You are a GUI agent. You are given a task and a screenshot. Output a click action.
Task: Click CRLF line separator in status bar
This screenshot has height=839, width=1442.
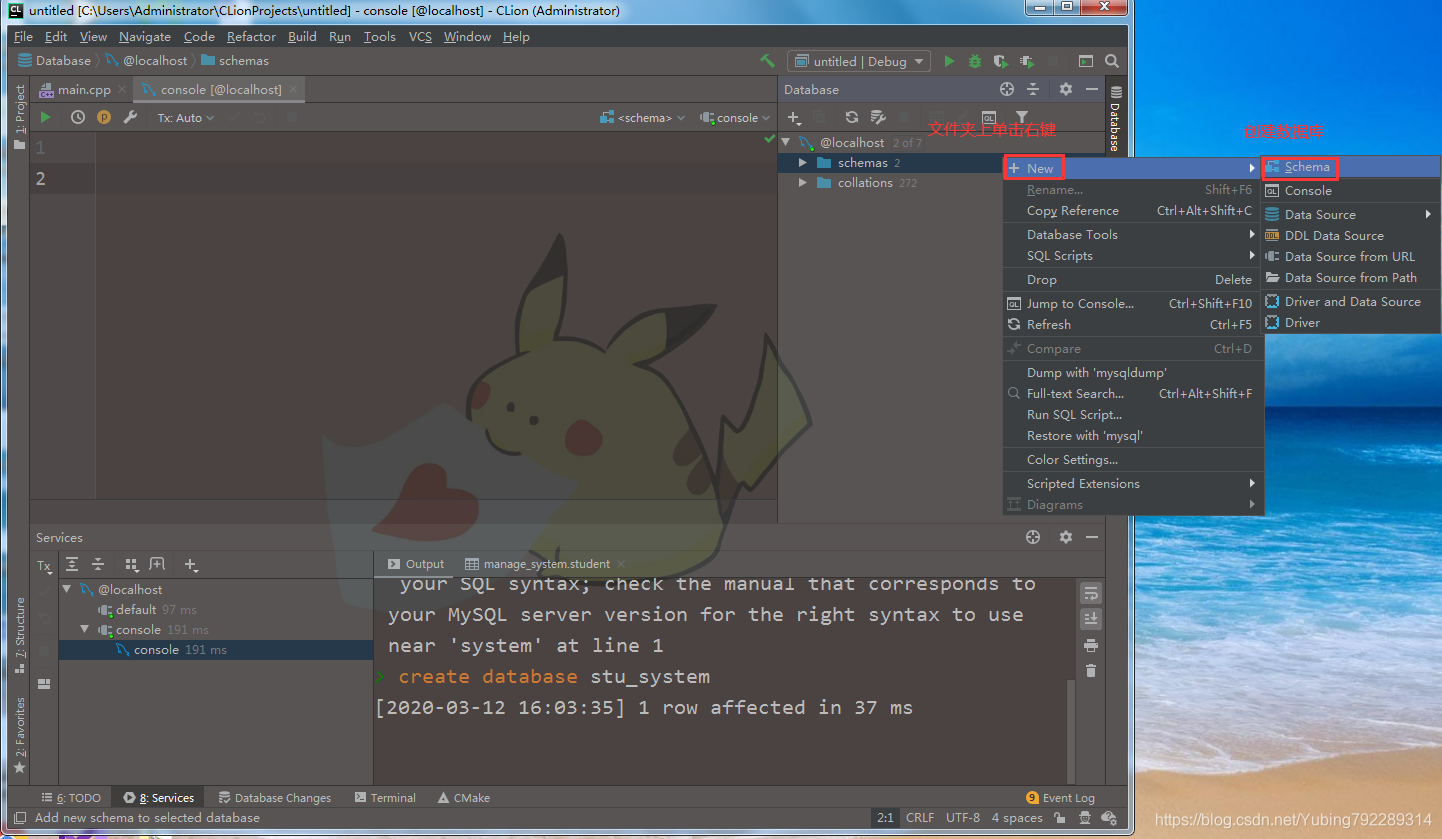920,818
